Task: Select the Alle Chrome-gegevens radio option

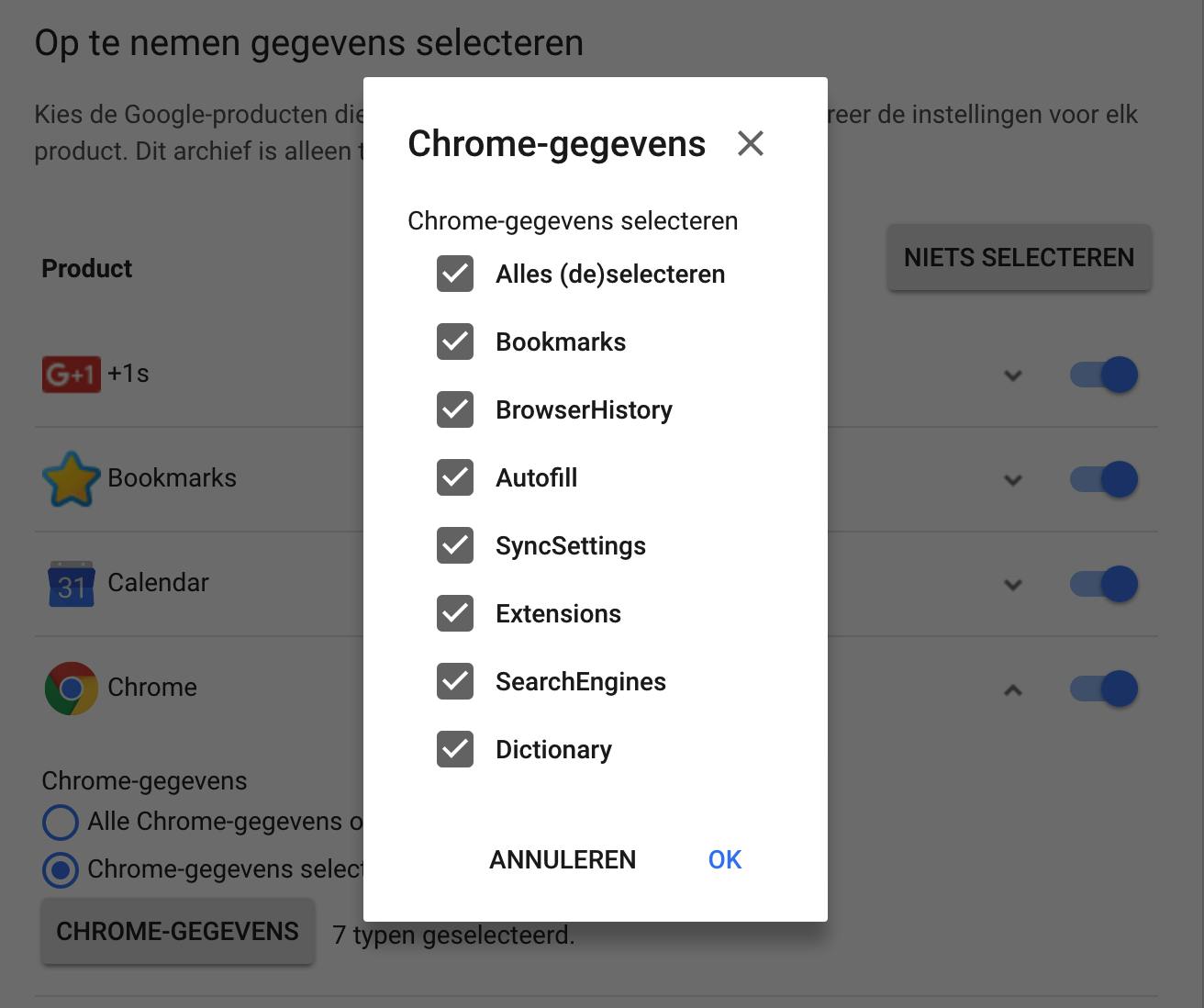Action: pos(61,822)
